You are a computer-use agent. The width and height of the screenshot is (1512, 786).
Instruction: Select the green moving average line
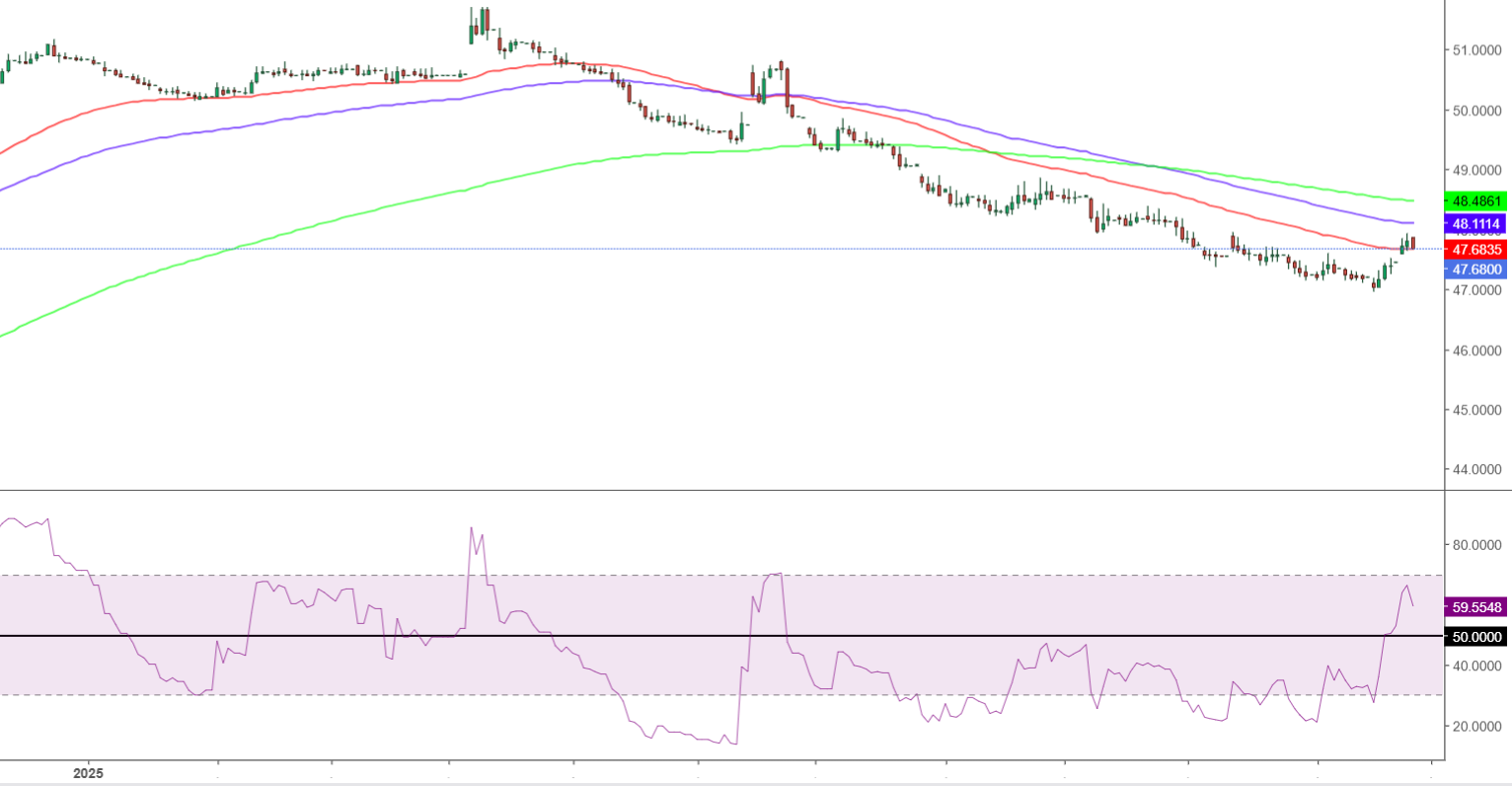pos(296,228)
